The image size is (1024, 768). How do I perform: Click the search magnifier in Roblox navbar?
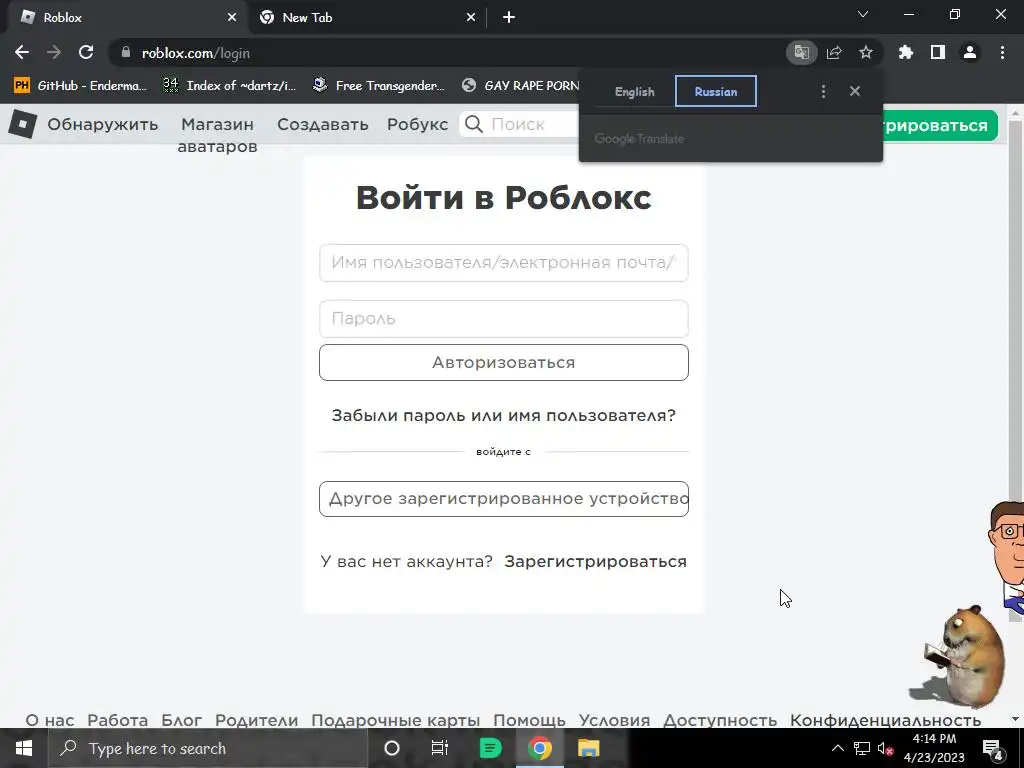point(474,124)
